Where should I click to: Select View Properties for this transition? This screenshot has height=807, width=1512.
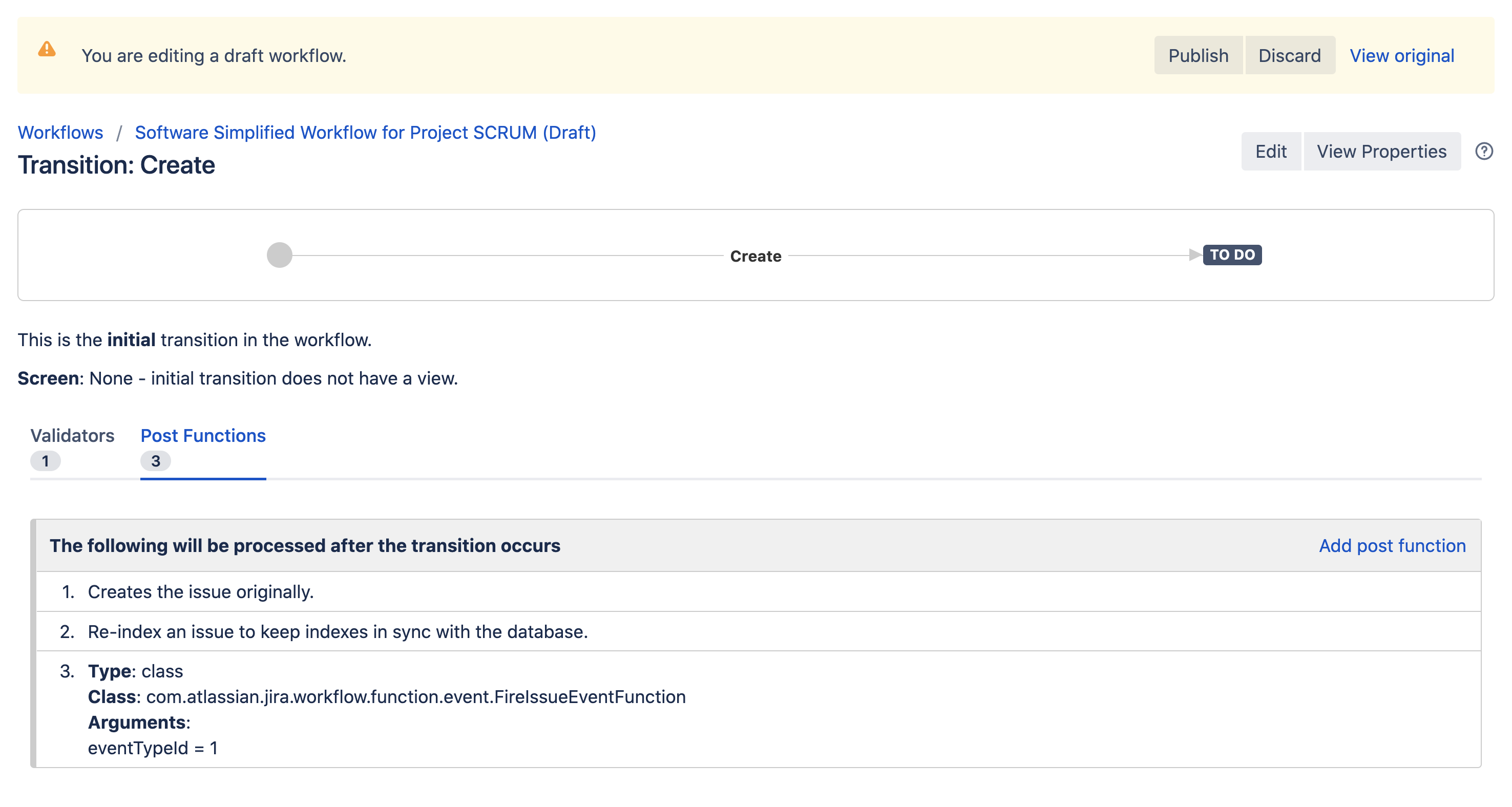click(1382, 151)
